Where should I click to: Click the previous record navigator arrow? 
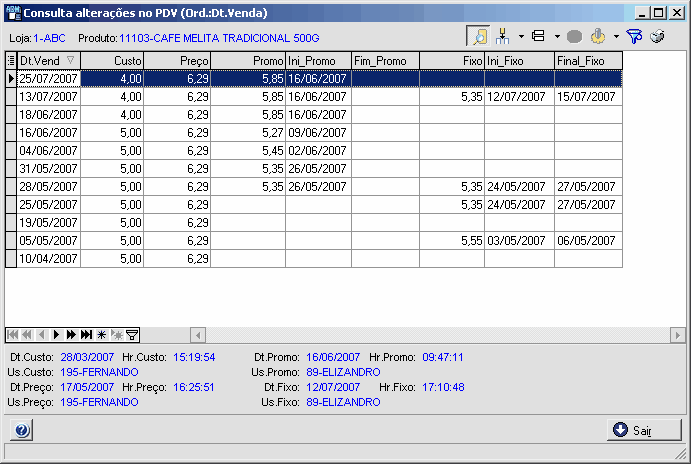[x=42, y=335]
